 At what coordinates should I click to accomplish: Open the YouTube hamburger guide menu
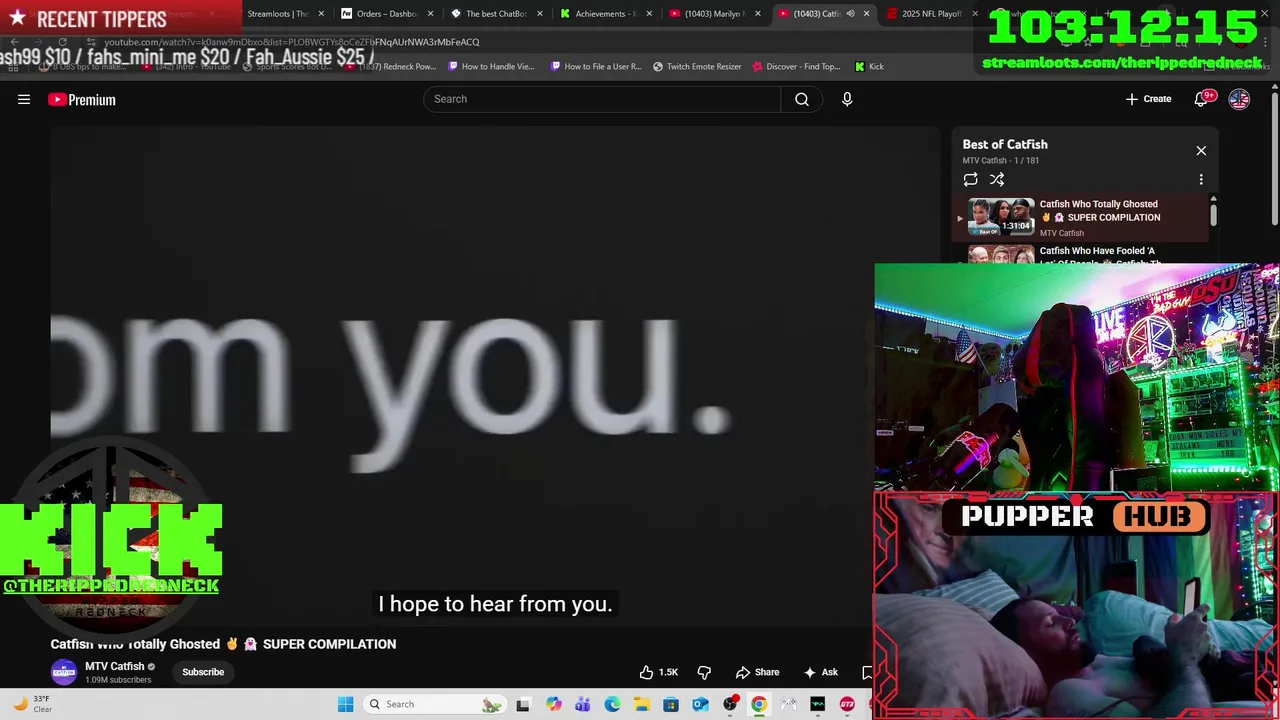point(24,99)
